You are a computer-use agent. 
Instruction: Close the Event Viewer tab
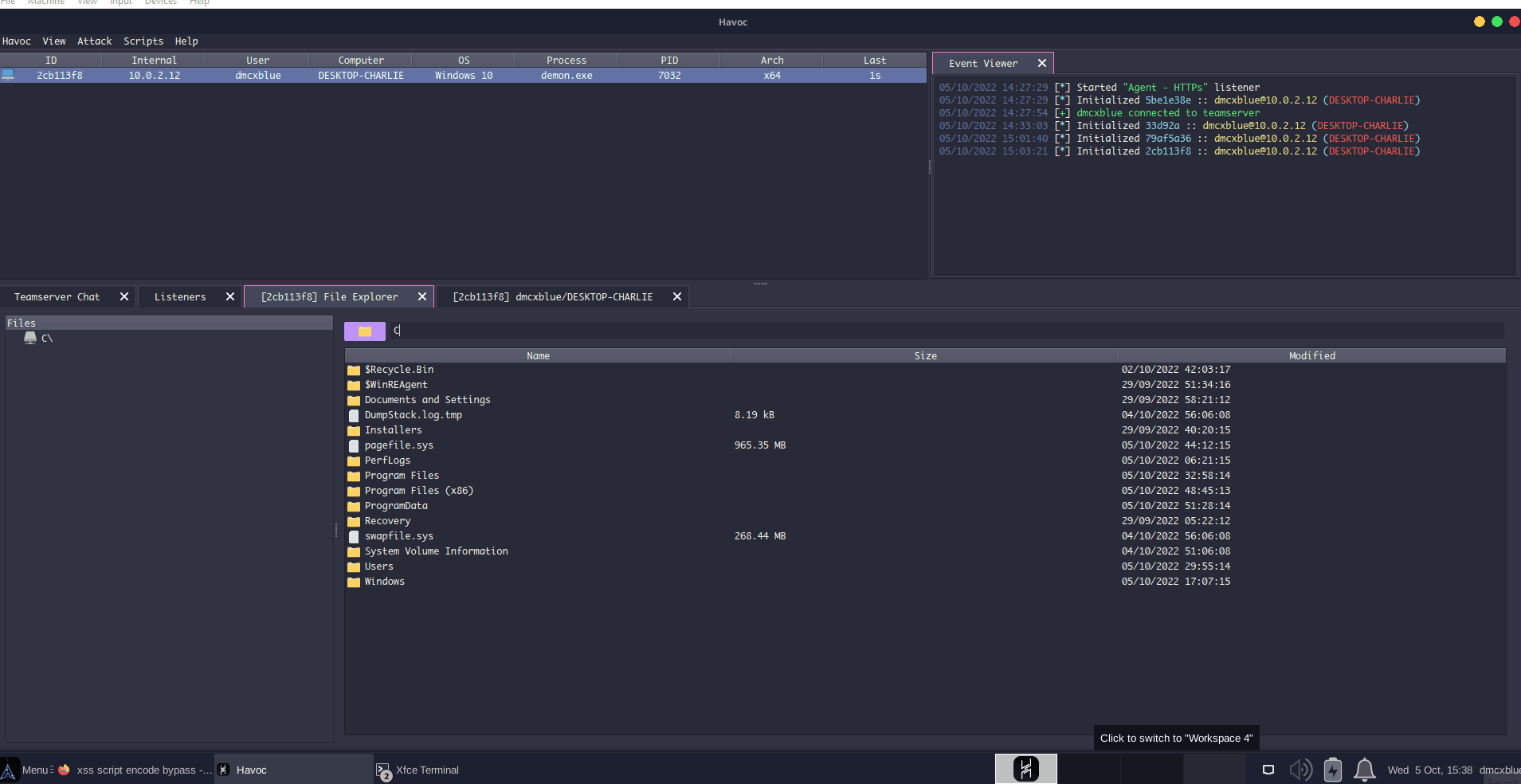(x=1042, y=63)
